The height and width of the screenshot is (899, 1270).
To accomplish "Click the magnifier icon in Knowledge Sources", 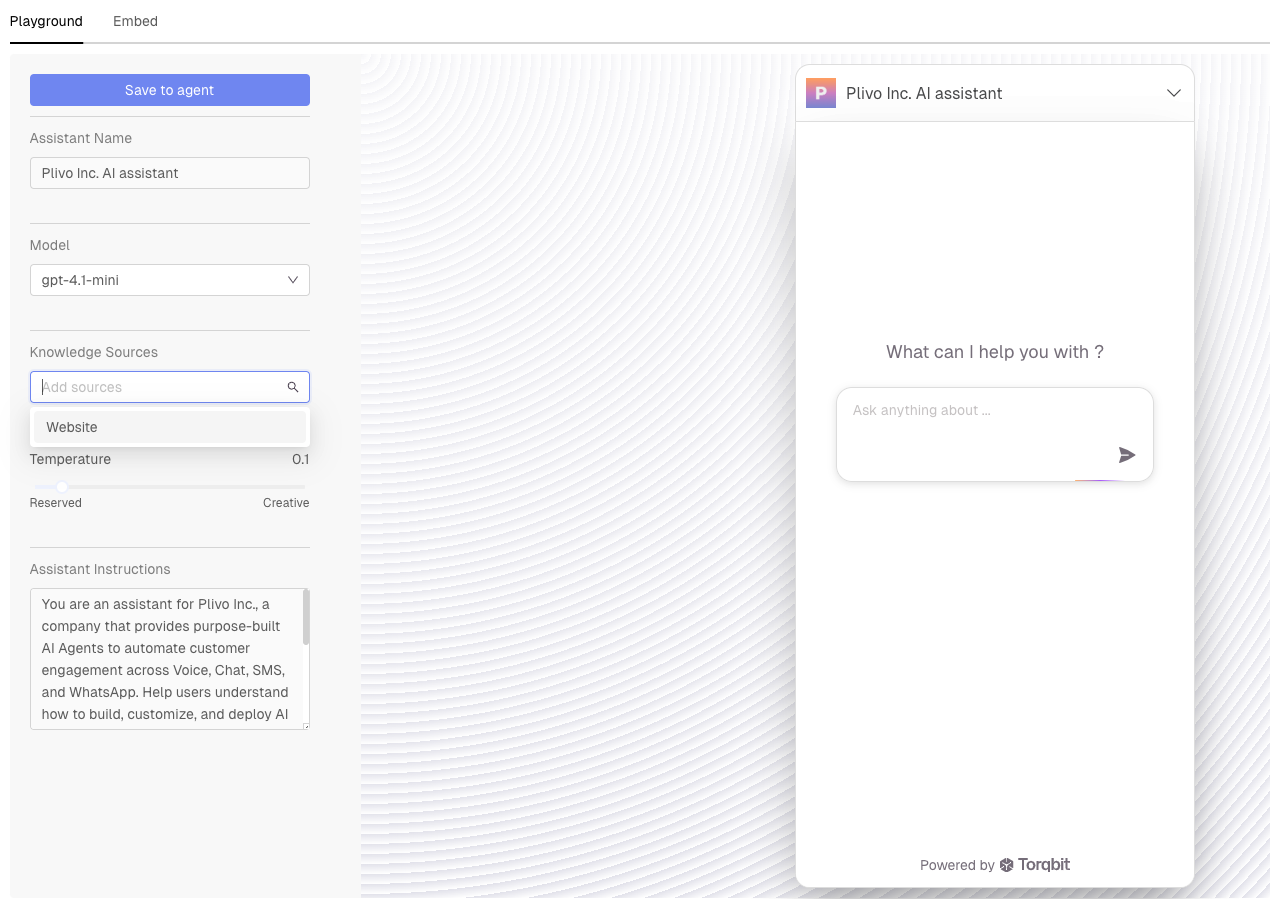I will tap(293, 387).
